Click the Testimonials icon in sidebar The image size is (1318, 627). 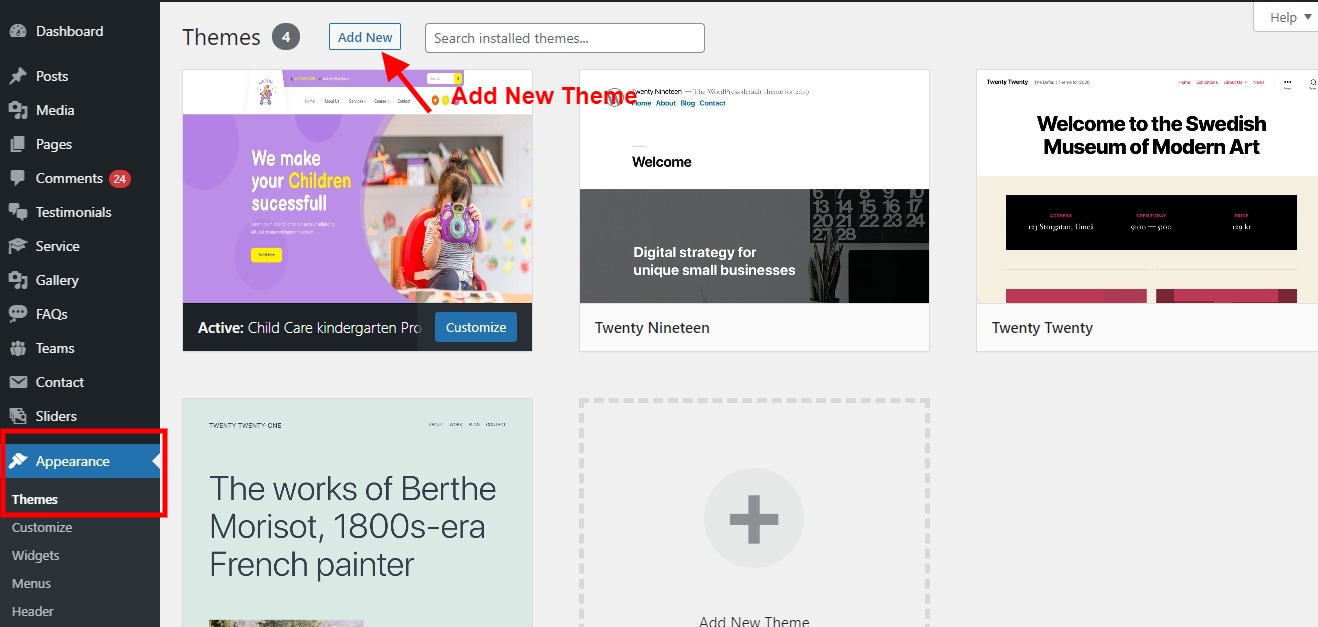[18, 212]
